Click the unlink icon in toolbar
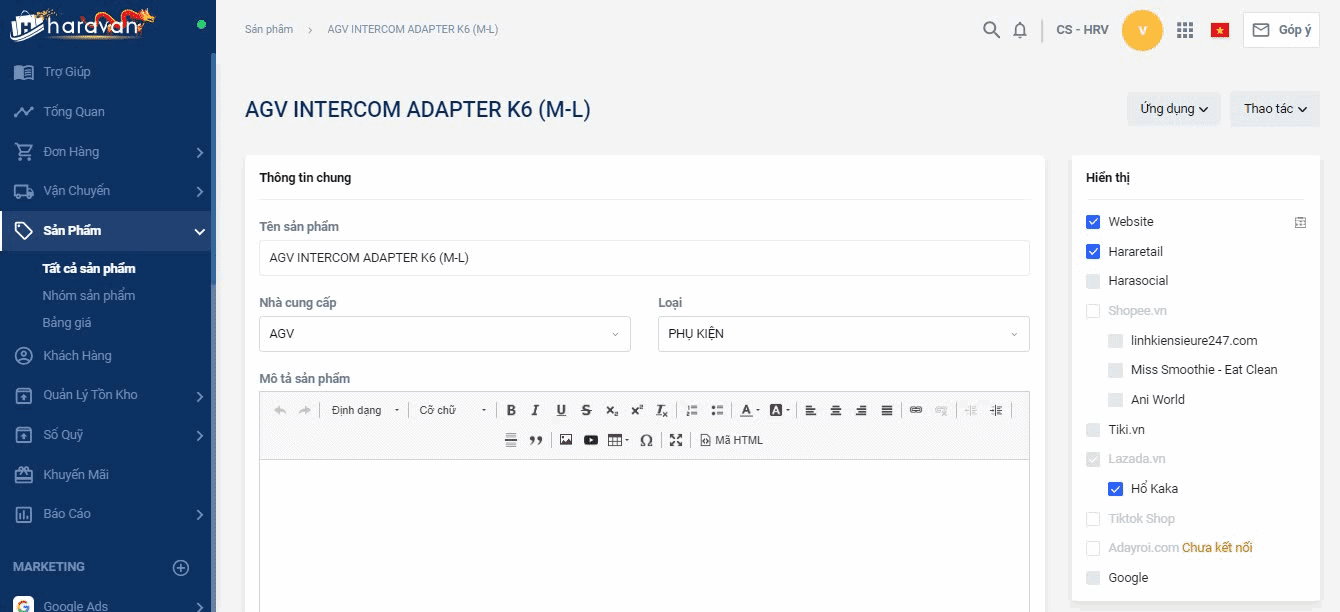The height and width of the screenshot is (612, 1340). 941,410
